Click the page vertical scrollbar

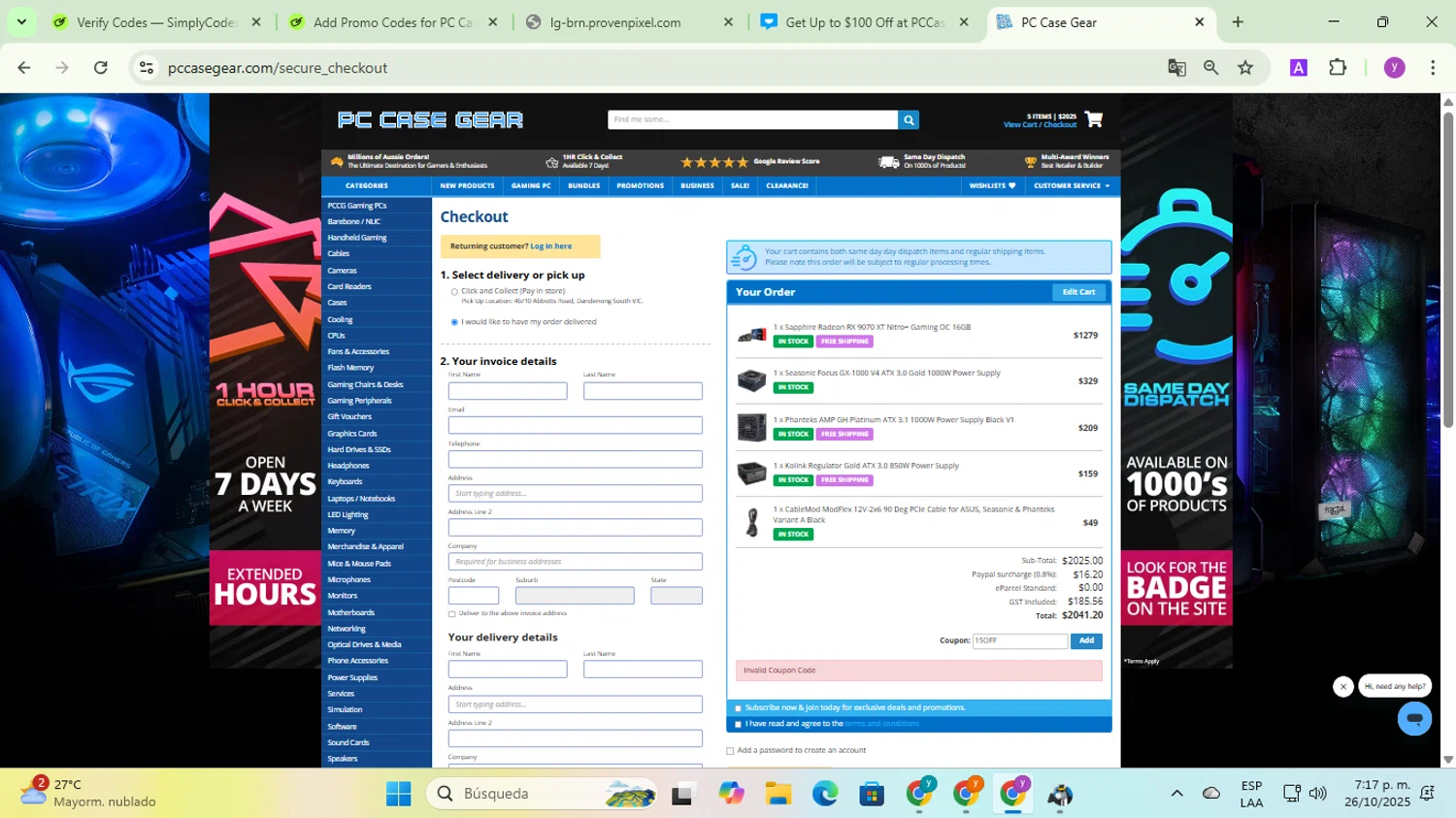(1448, 270)
